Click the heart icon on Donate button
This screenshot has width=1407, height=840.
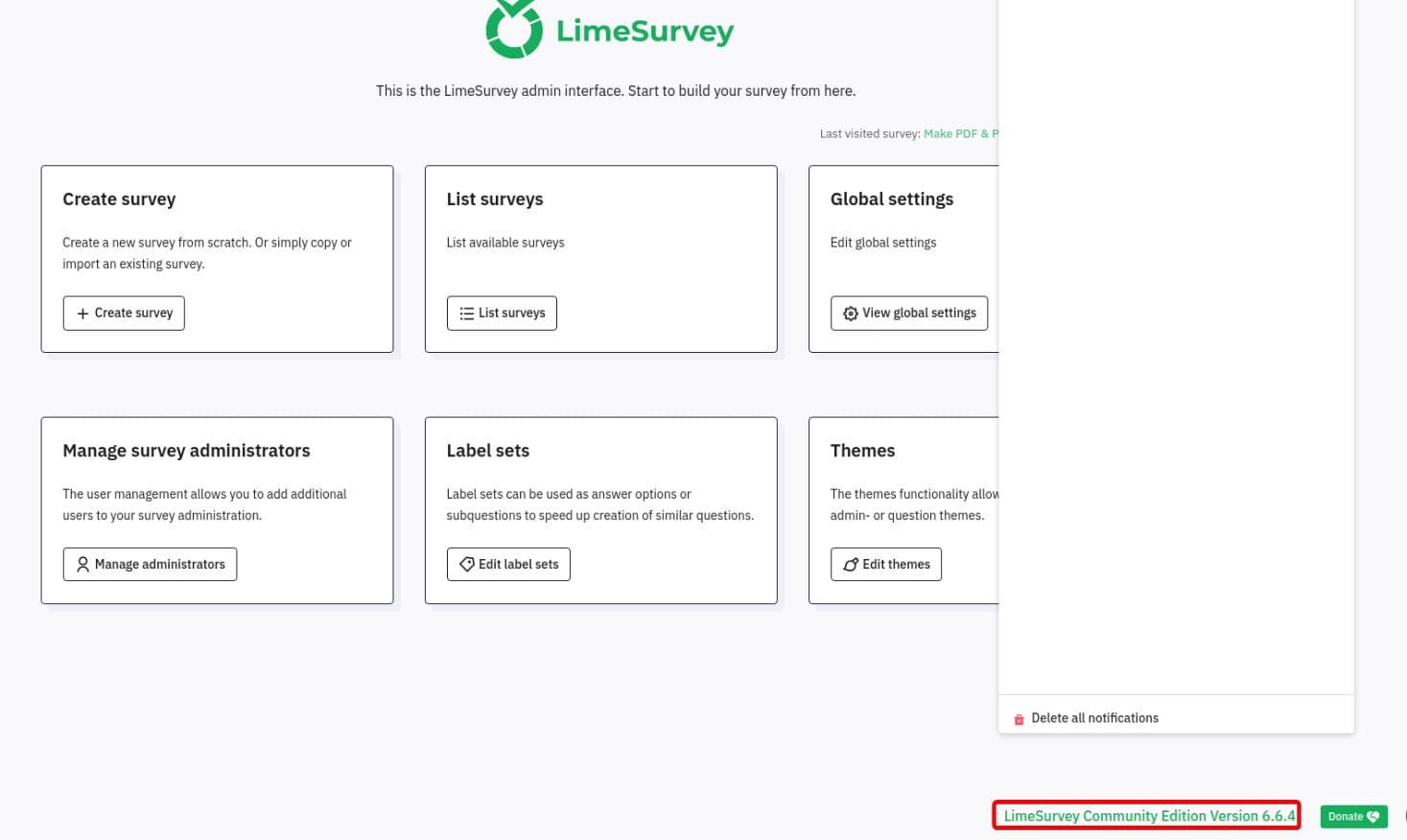(x=1373, y=816)
